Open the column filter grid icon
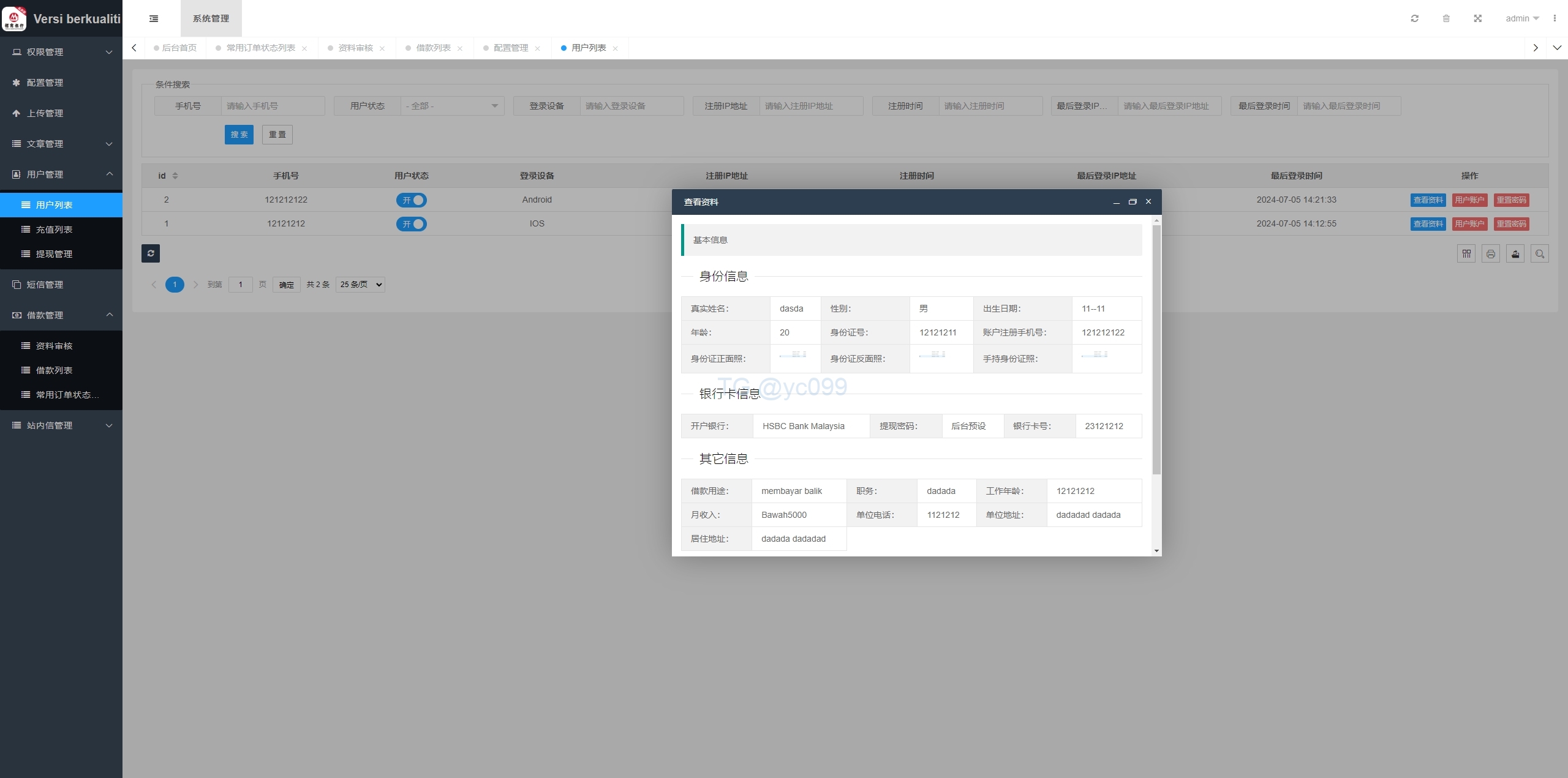This screenshot has height=778, width=1568. click(x=1466, y=253)
